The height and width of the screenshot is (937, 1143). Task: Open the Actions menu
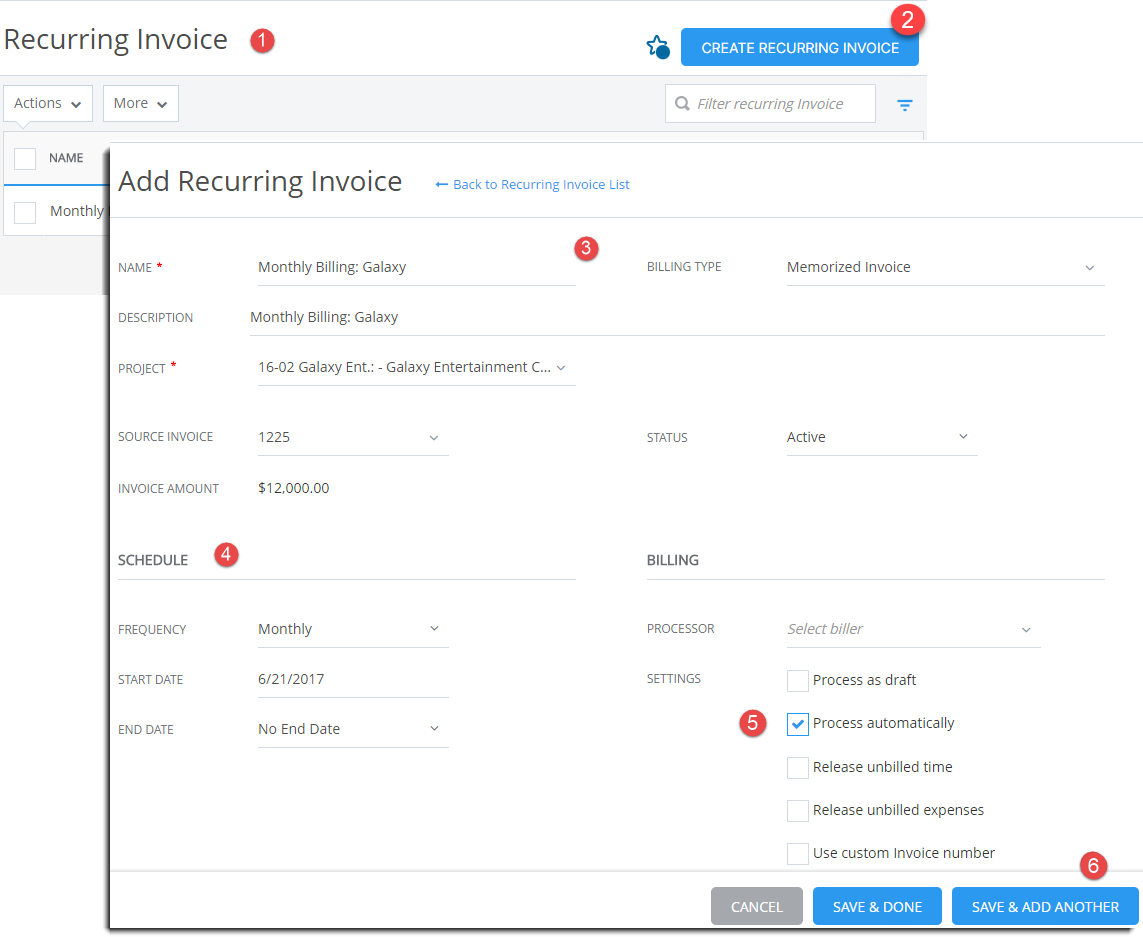[48, 103]
